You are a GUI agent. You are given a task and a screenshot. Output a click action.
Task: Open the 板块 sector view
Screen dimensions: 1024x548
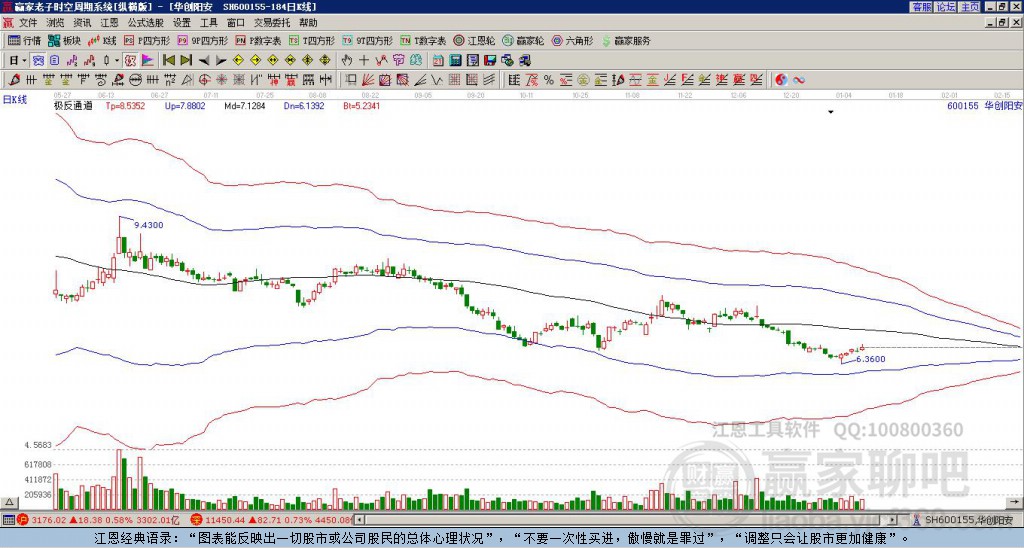coord(64,40)
